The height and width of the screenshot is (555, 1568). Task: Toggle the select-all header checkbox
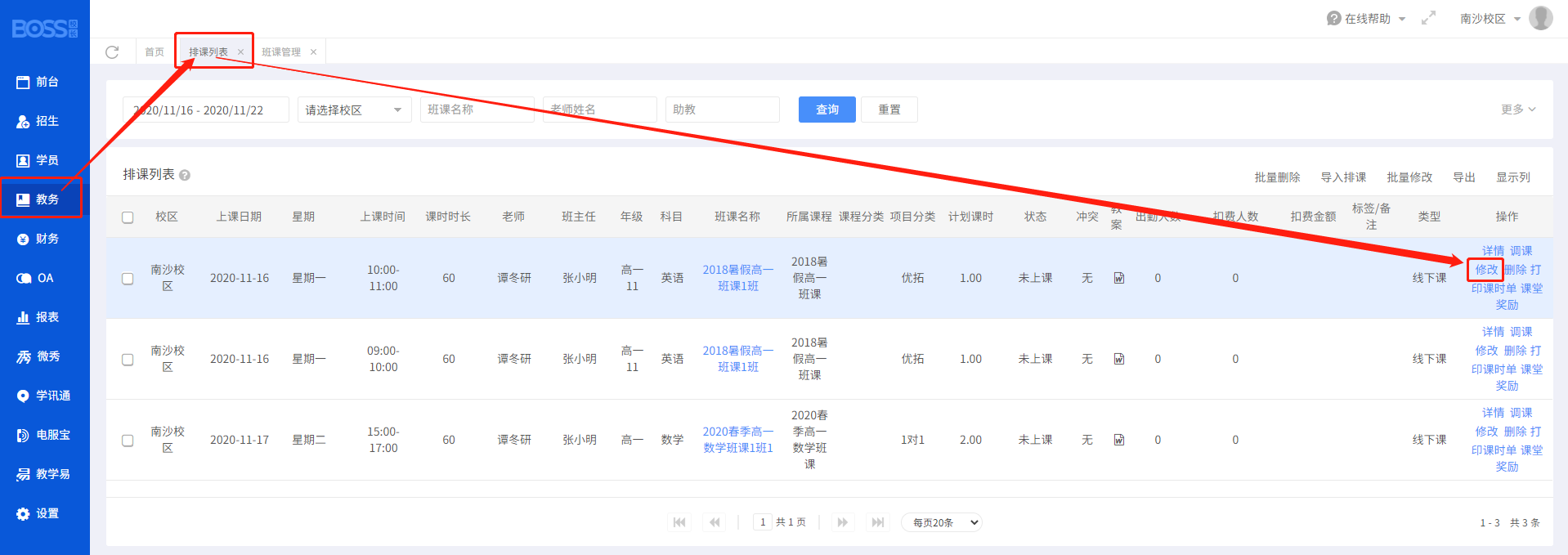pos(128,217)
